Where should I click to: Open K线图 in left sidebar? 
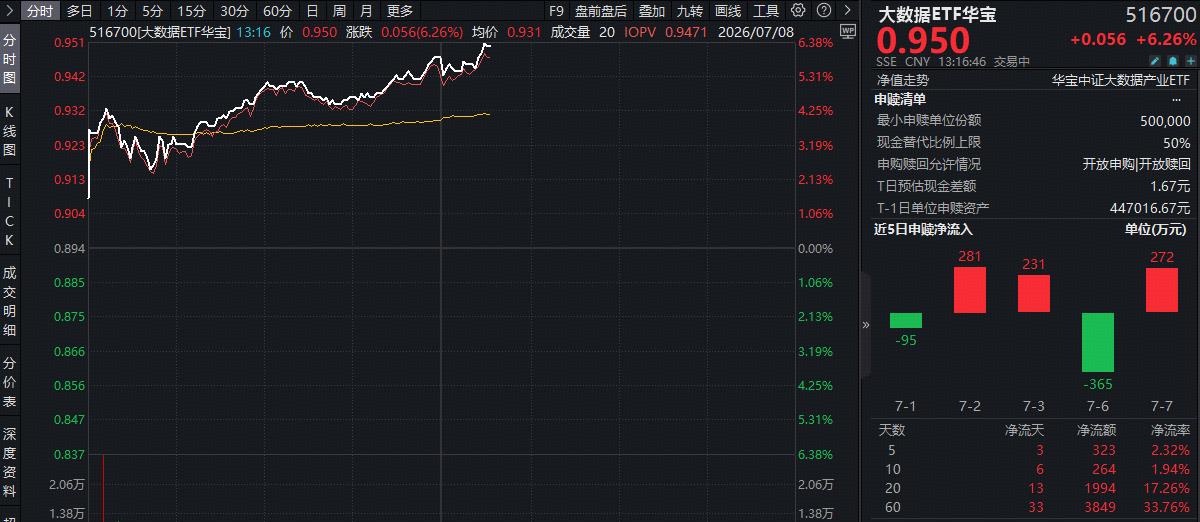10,130
